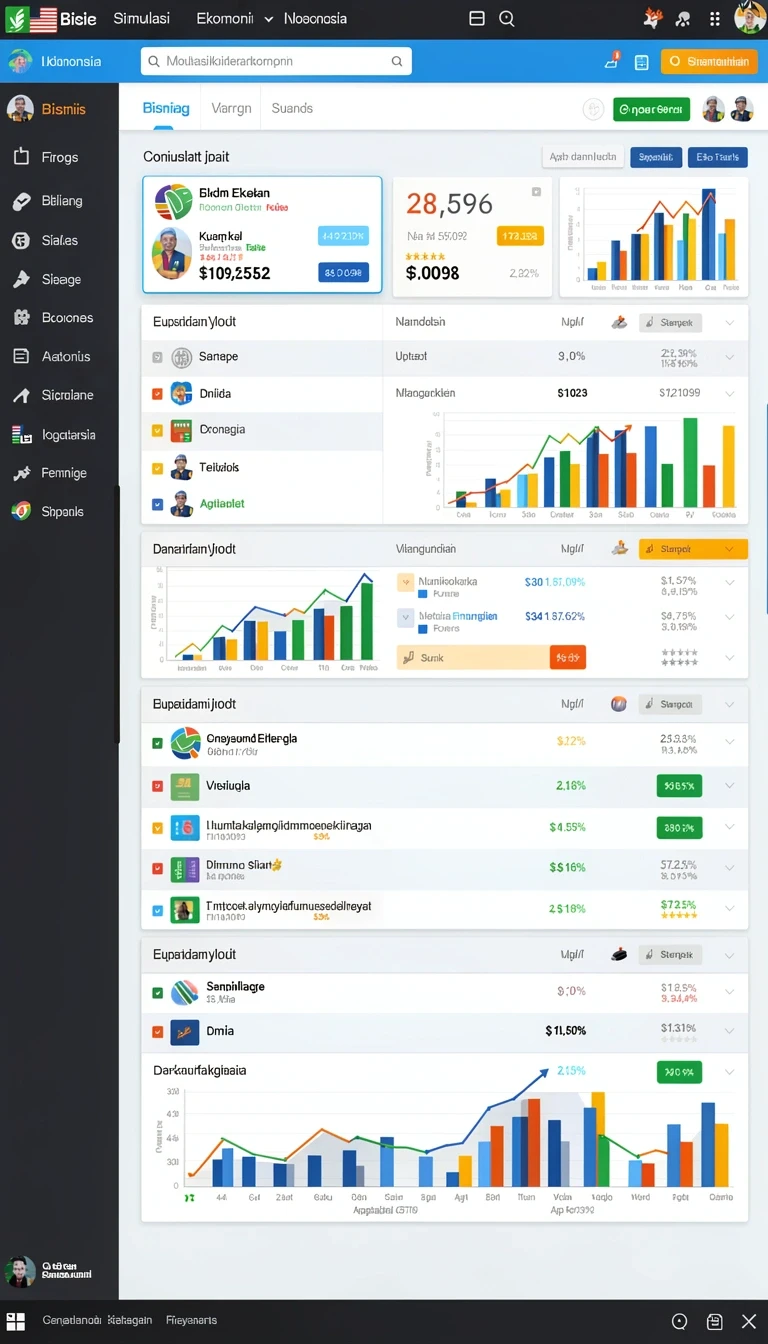Click the green button in tab bar
This screenshot has height=1344, width=768.
pyautogui.click(x=651, y=109)
